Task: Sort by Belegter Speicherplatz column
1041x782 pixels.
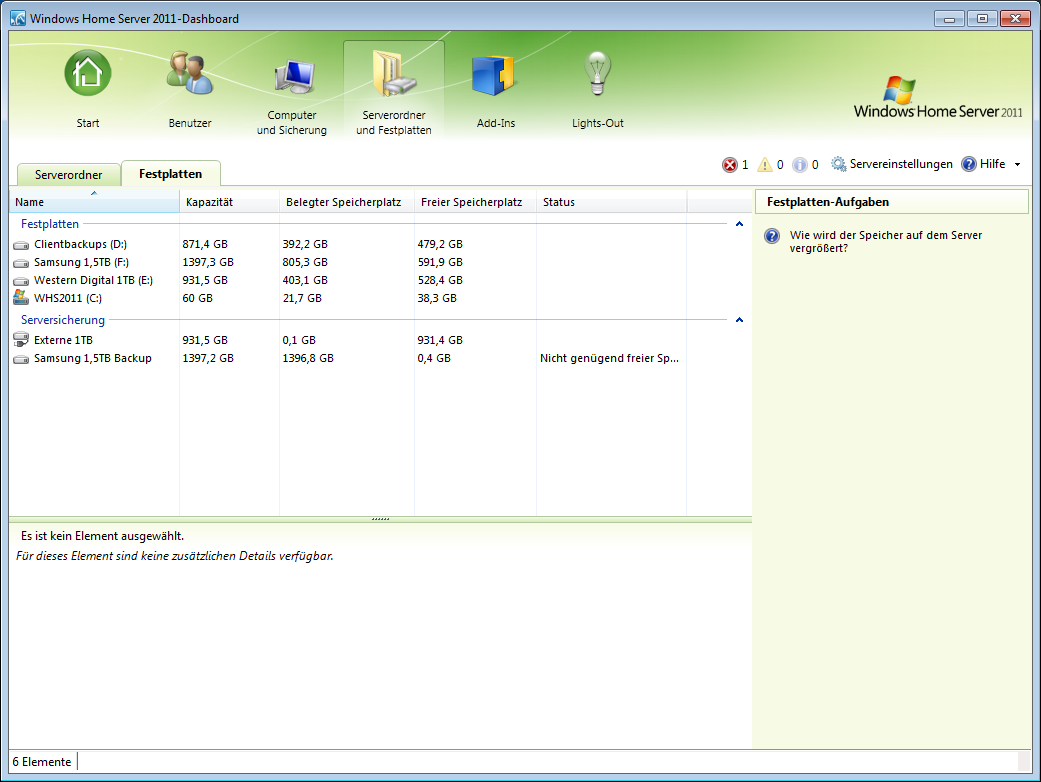Action: tap(347, 202)
